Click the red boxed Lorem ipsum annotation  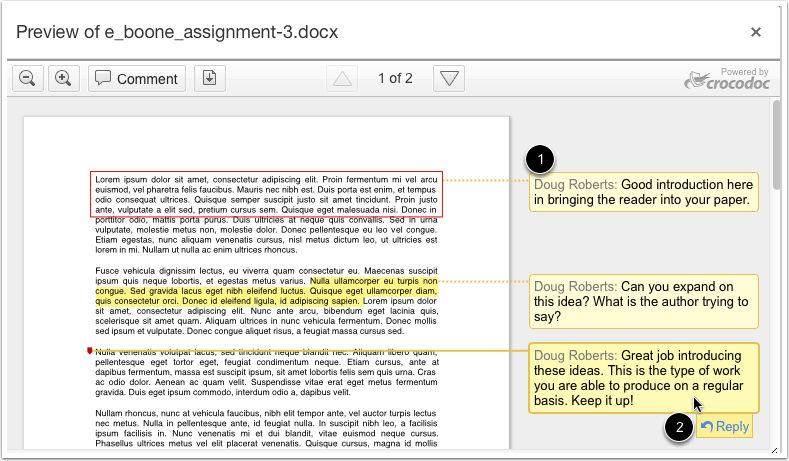click(x=266, y=194)
